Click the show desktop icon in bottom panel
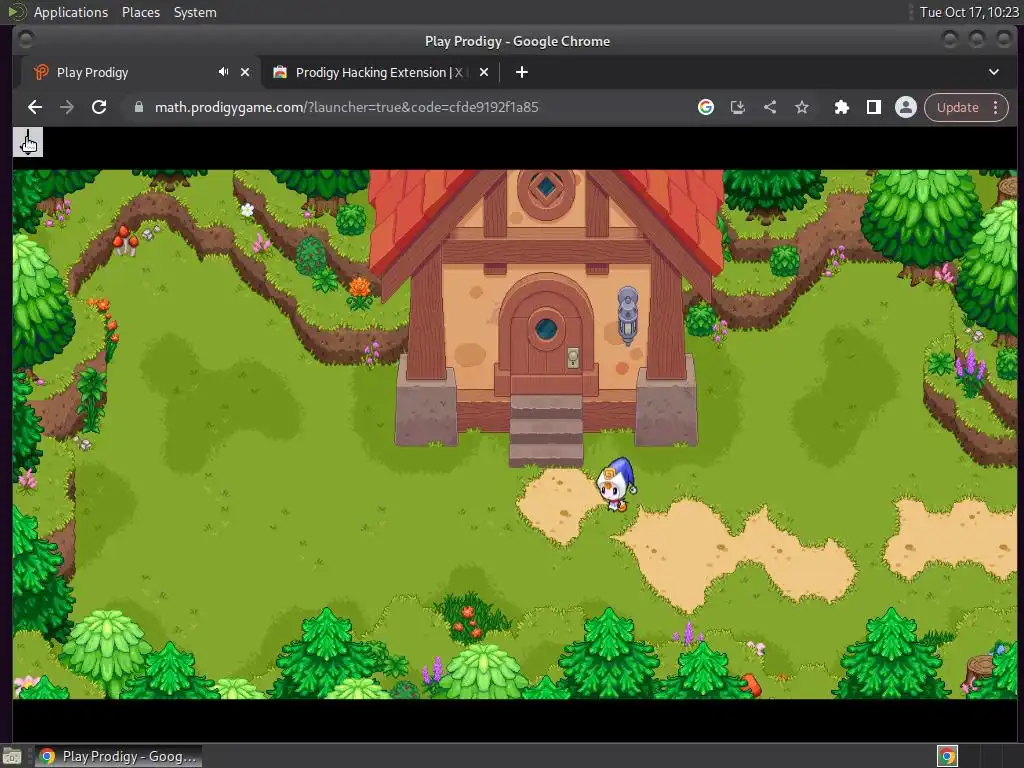Image resolution: width=1024 pixels, height=768 pixels. tap(12, 756)
